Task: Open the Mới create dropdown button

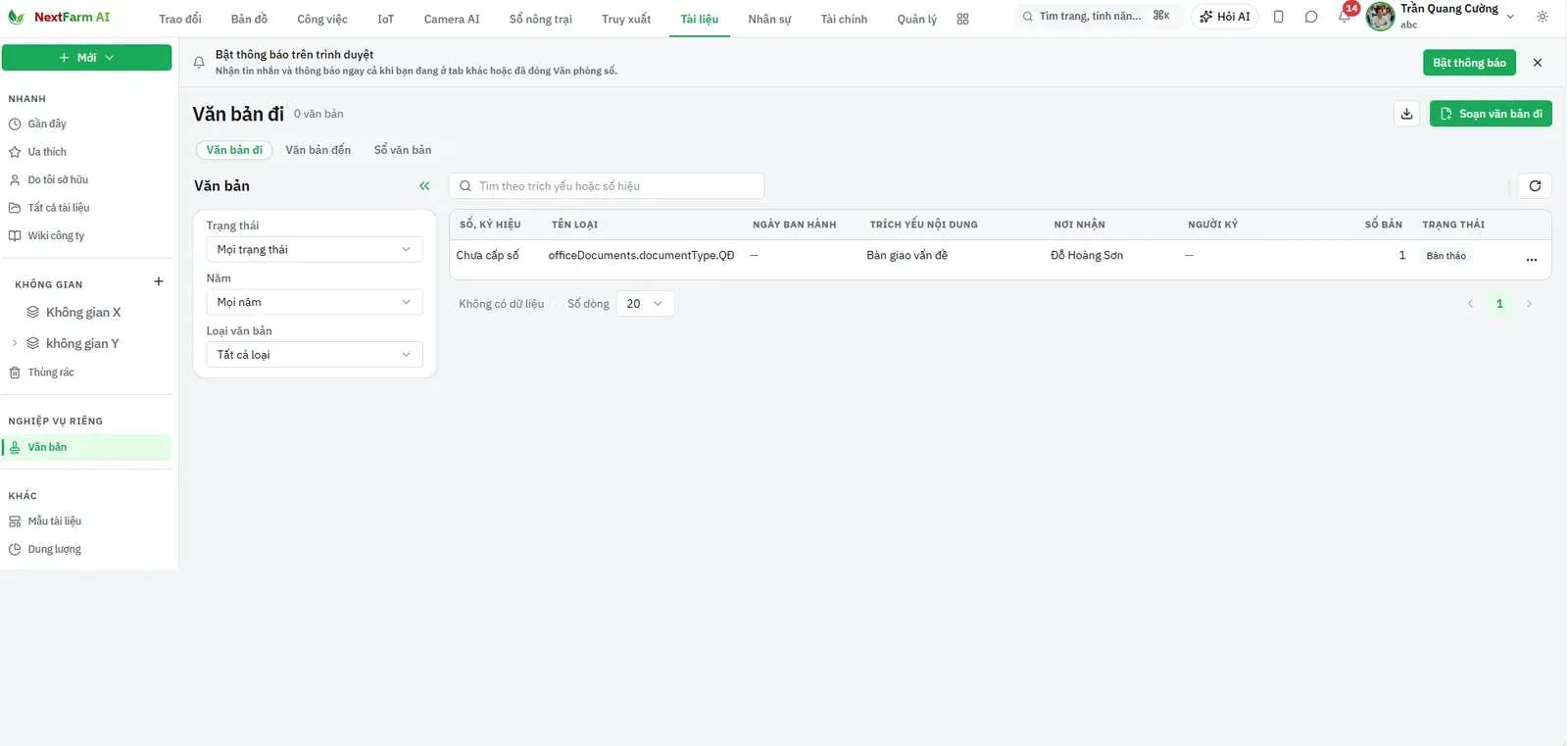Action: point(86,58)
